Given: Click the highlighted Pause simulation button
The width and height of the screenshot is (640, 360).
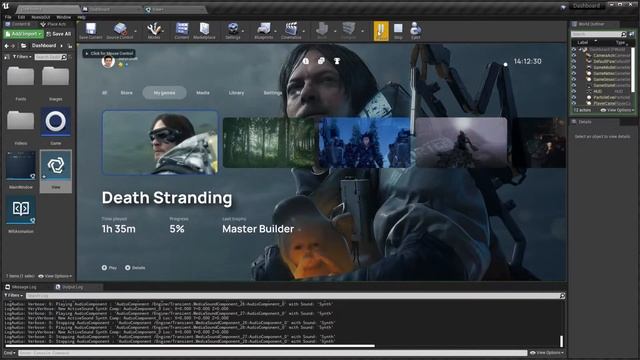Looking at the screenshot, I should [381, 31].
